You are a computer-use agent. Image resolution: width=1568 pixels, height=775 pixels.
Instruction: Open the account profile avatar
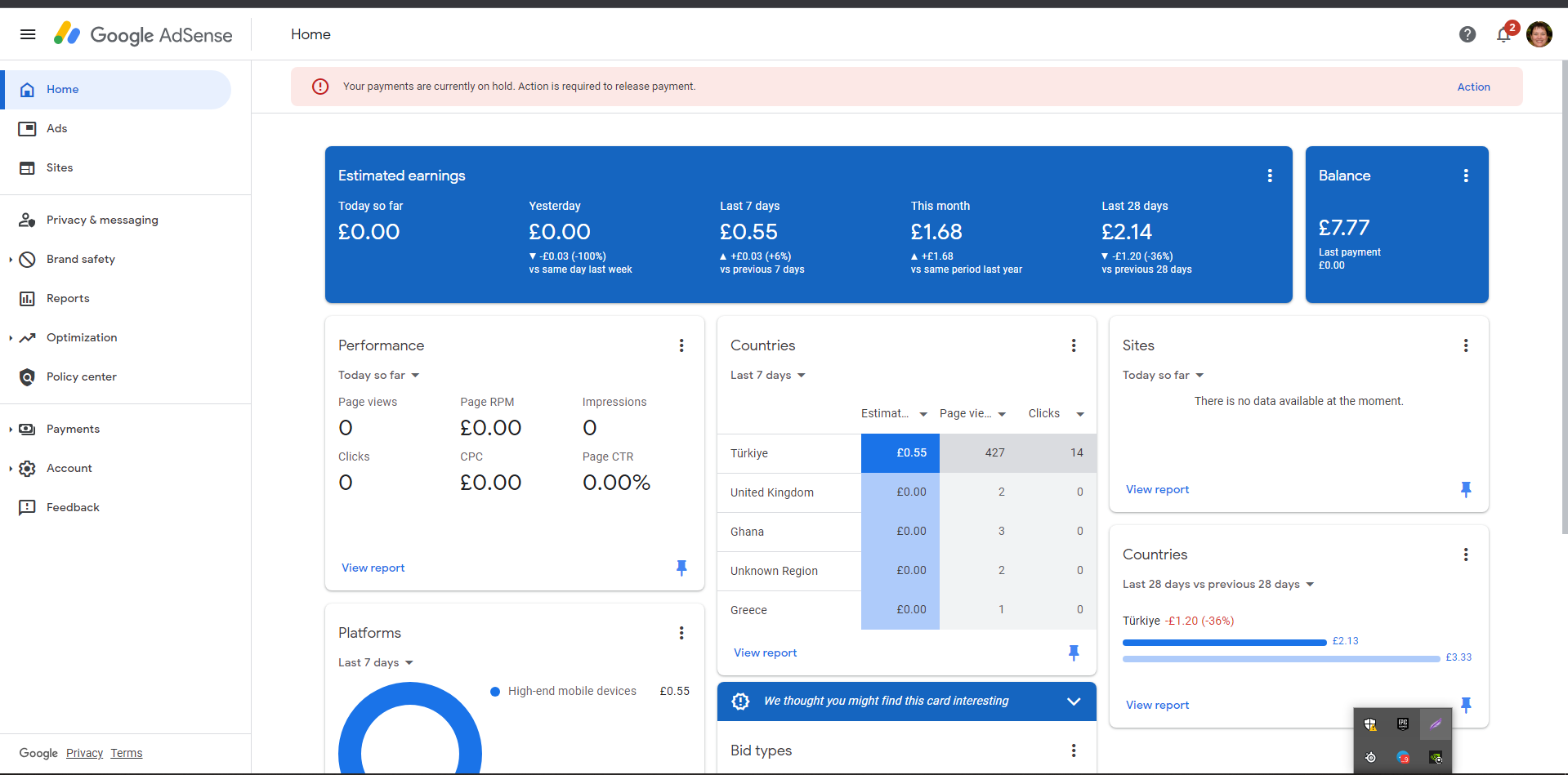click(1539, 34)
